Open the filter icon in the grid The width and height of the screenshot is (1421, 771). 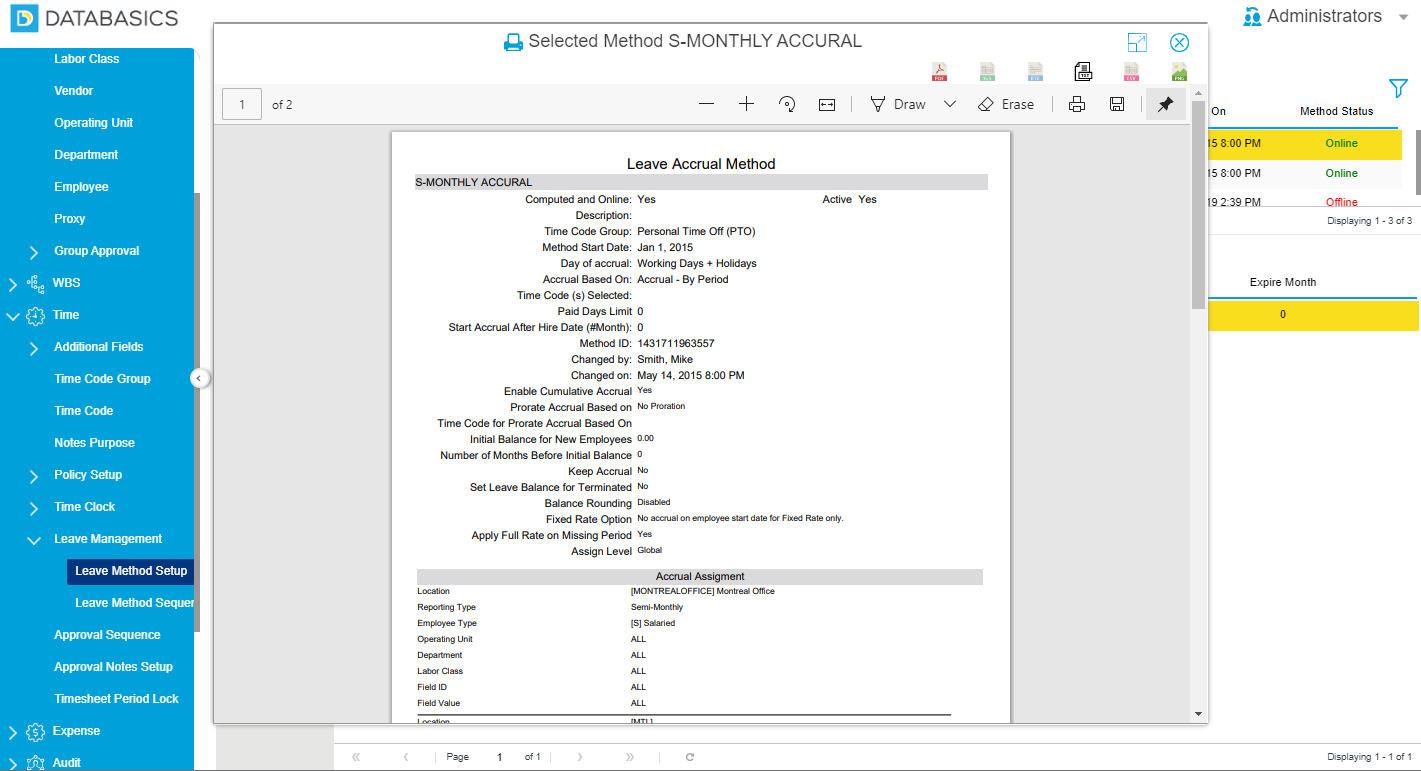pos(1398,88)
